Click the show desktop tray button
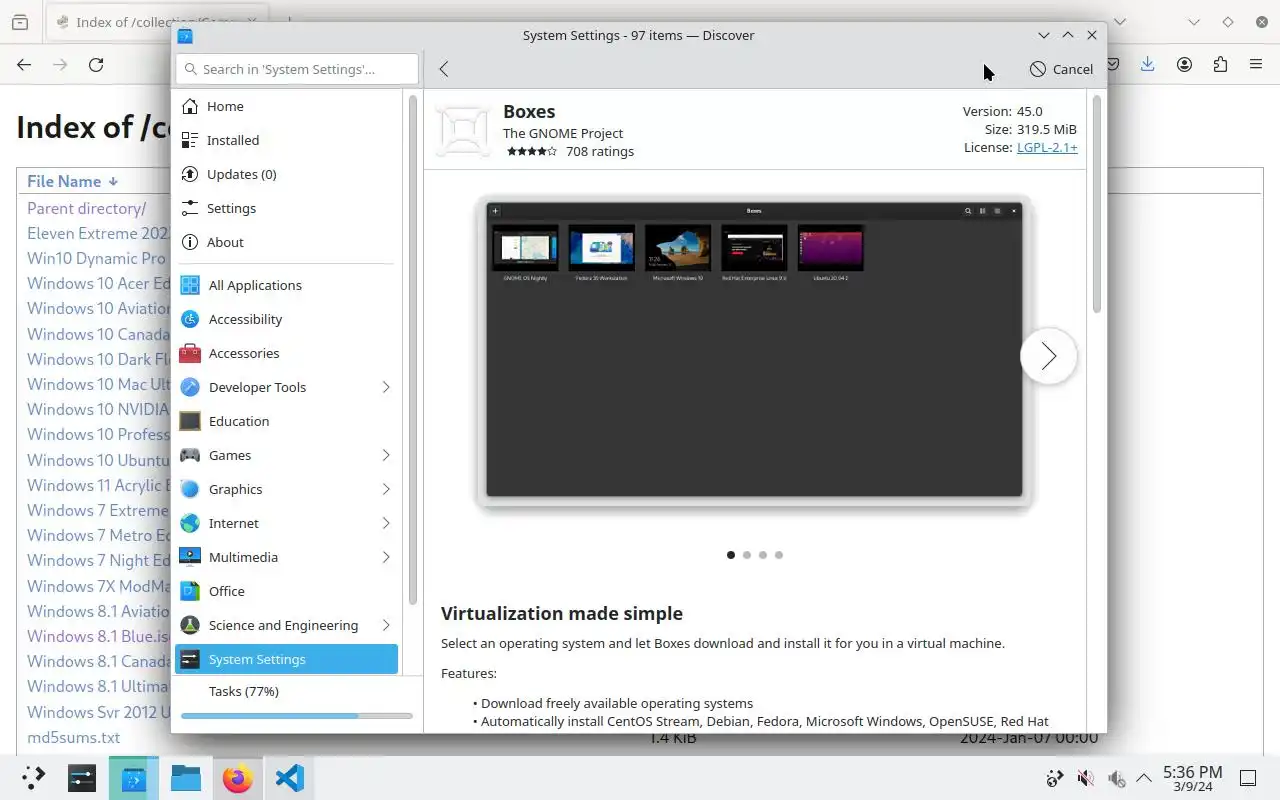1280x800 pixels. [1248, 778]
